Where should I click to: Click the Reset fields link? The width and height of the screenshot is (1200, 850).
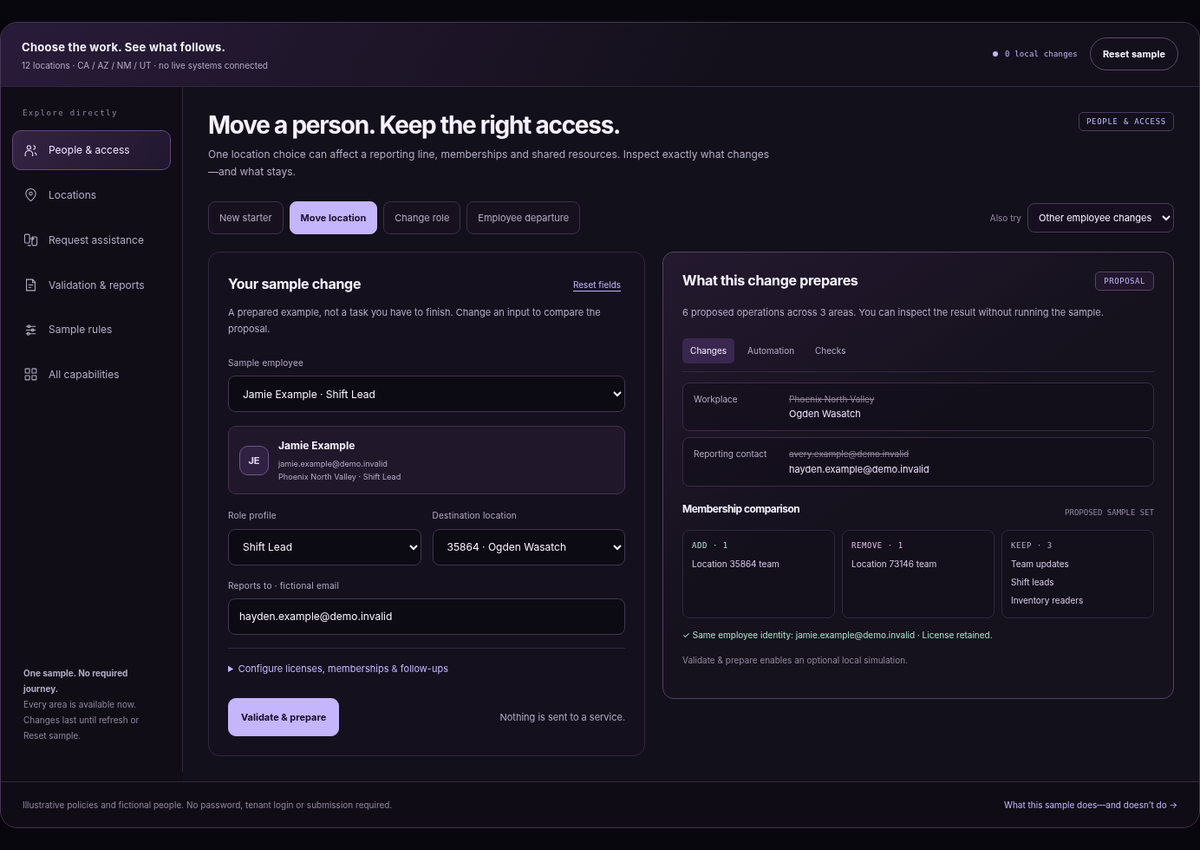click(597, 285)
